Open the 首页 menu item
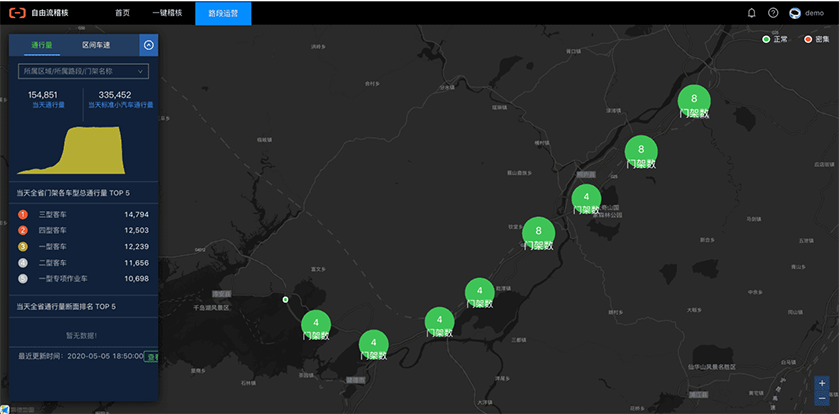The image size is (839, 414). [122, 13]
